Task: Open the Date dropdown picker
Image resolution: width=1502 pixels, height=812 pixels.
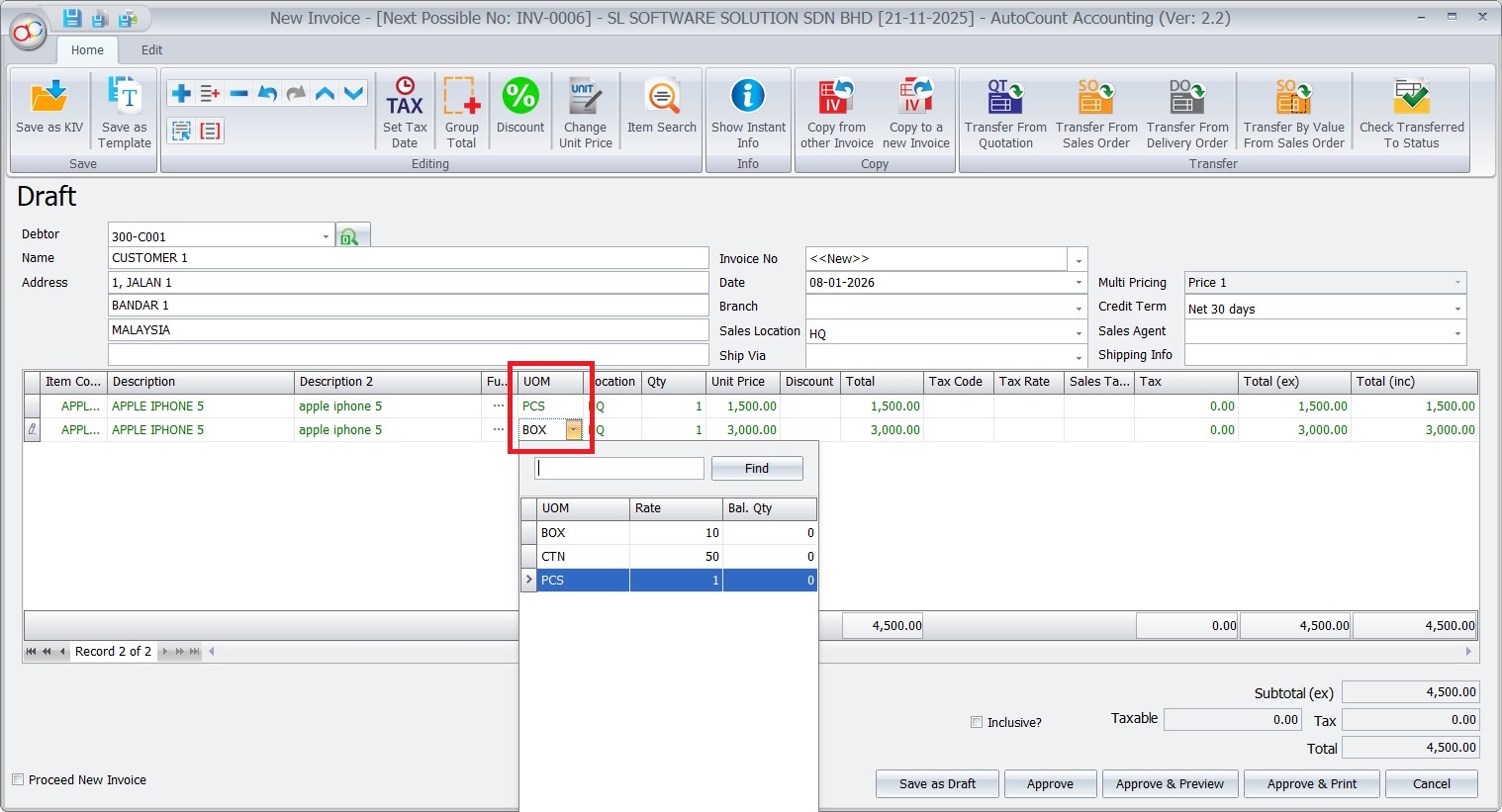Action: [x=1079, y=283]
